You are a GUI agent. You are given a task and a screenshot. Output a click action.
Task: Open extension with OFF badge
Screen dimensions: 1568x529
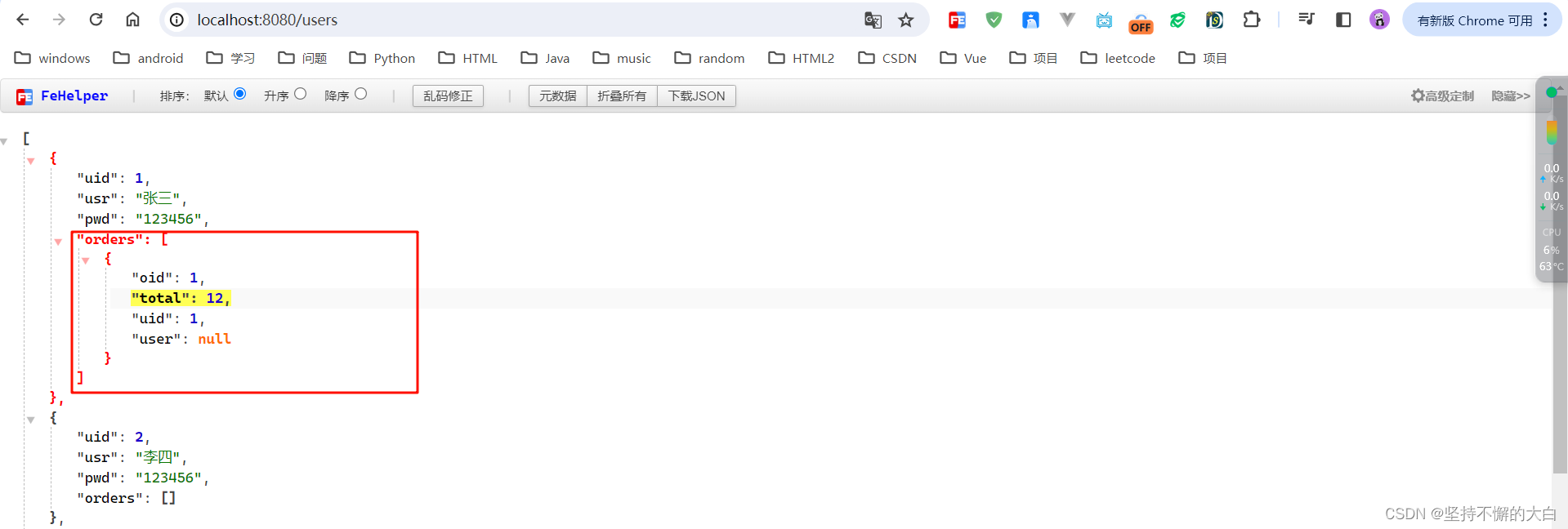tap(1141, 23)
